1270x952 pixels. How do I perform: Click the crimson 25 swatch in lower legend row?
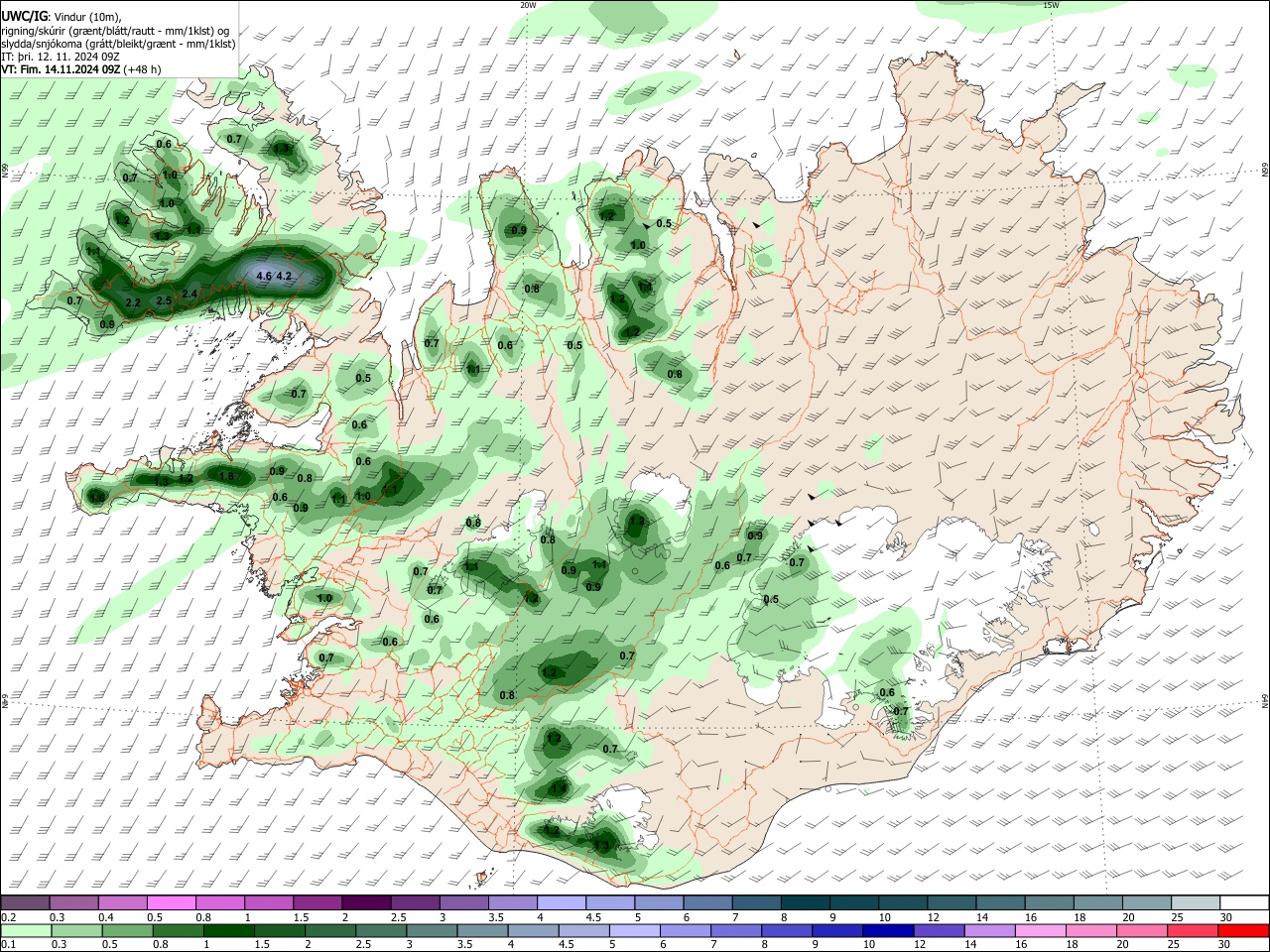click(1193, 930)
